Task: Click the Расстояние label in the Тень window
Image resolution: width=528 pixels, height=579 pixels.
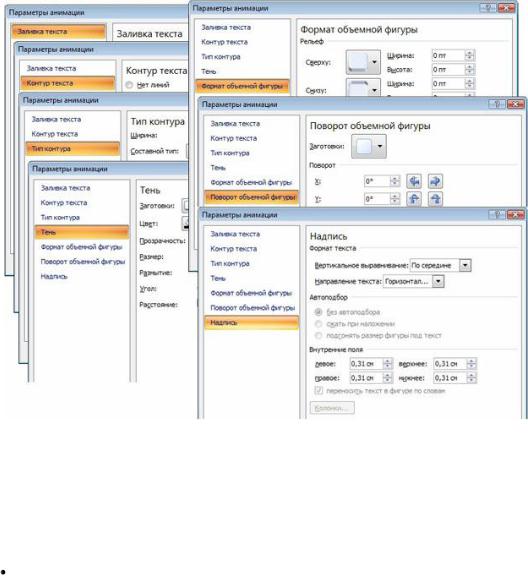Action: pyautogui.click(x=158, y=305)
